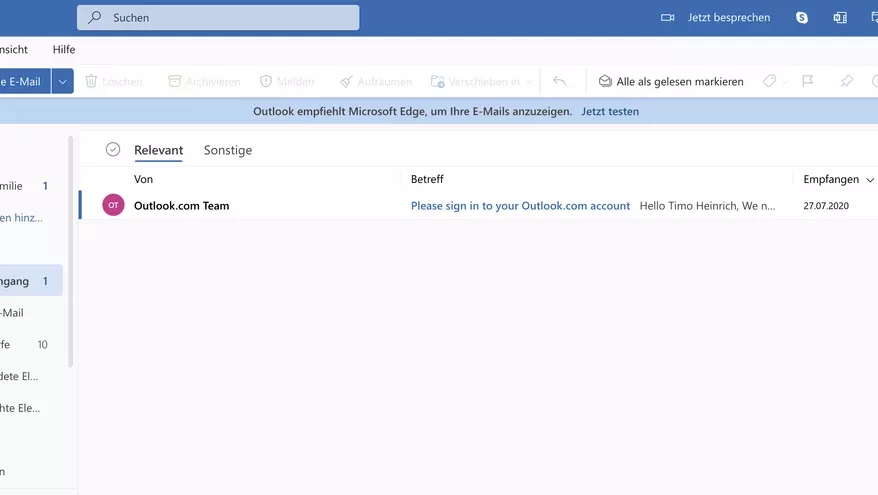Open the Hilfe menu tab

64,49
